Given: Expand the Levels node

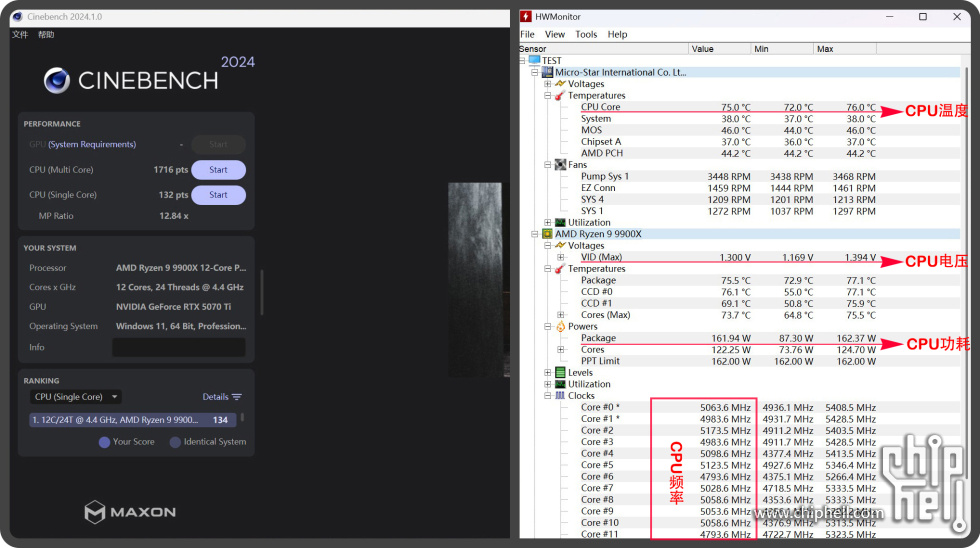Looking at the screenshot, I should (x=548, y=372).
